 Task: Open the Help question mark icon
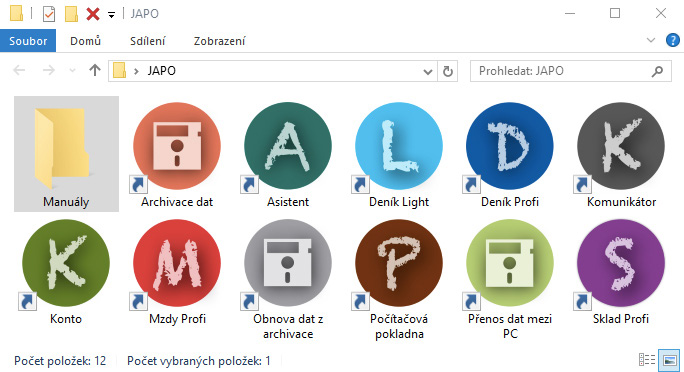click(672, 41)
